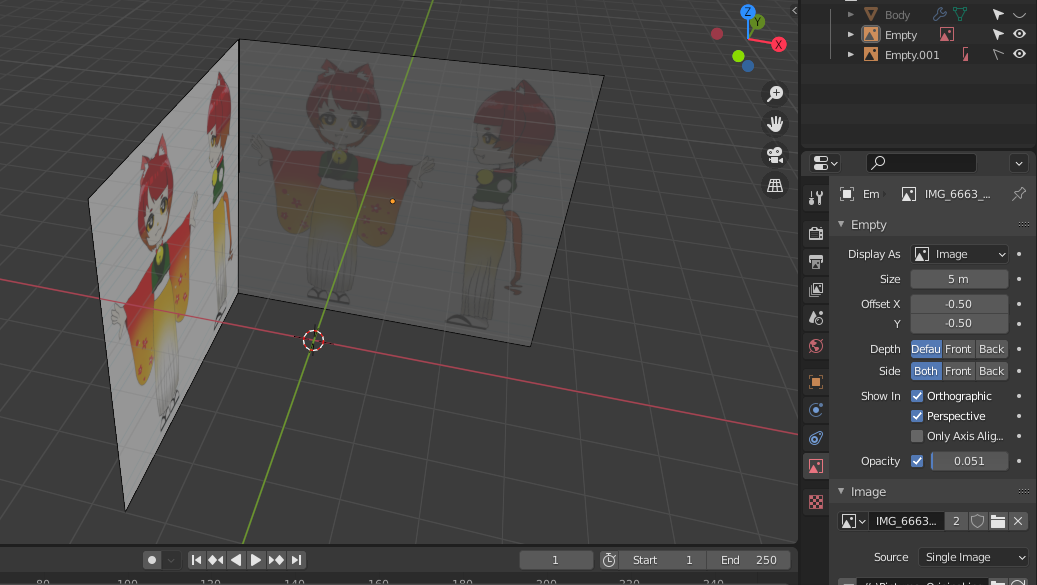Open the Object Data properties tab (image icon)
1037x585 pixels.
815,466
